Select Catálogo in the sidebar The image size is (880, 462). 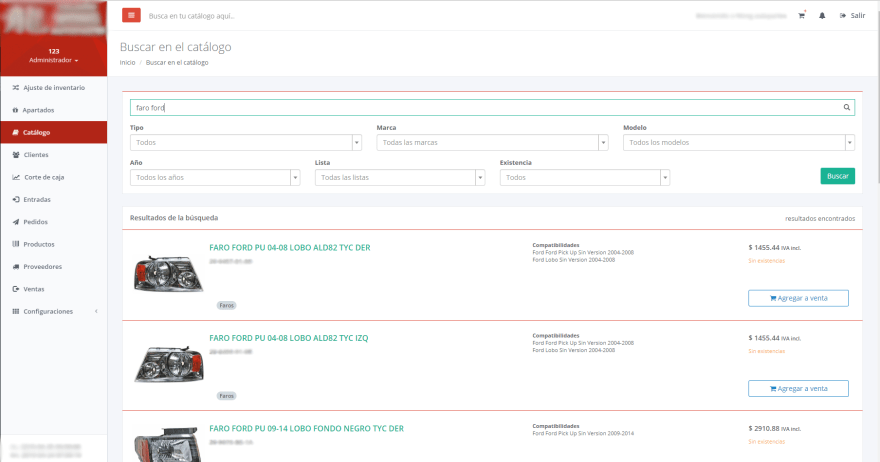point(54,132)
